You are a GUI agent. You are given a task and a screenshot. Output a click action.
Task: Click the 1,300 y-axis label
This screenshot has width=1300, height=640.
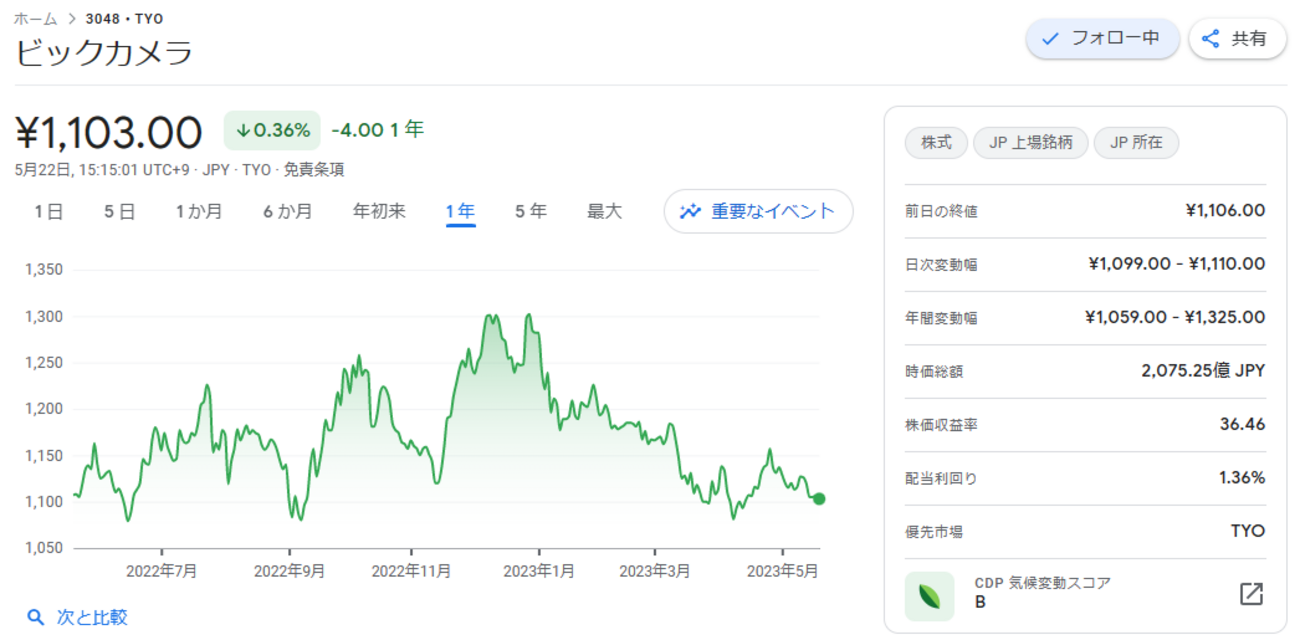[x=44, y=316]
